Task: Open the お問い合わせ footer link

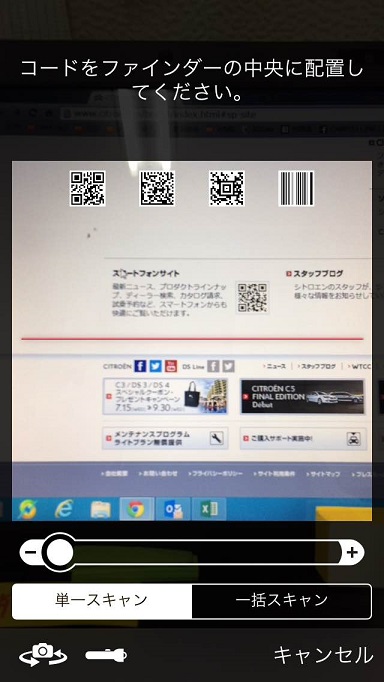Action: tap(157, 474)
